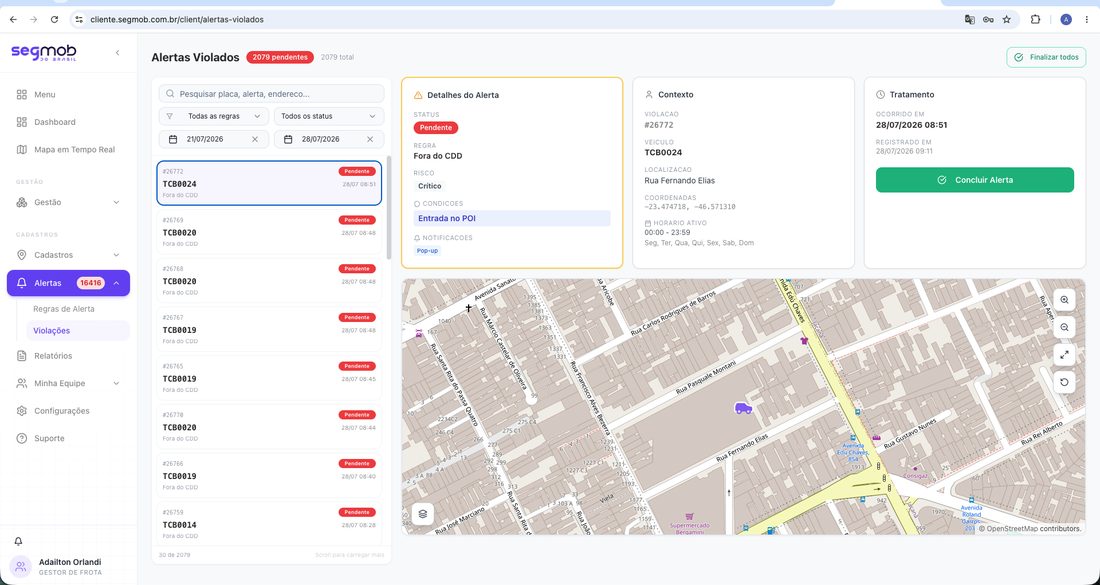Zoom in on the map

pos(1064,300)
